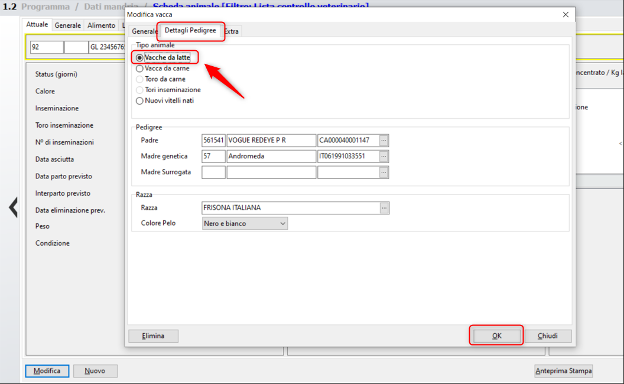Click Peso label in main window
This screenshot has width=624, height=384.
click(42, 226)
